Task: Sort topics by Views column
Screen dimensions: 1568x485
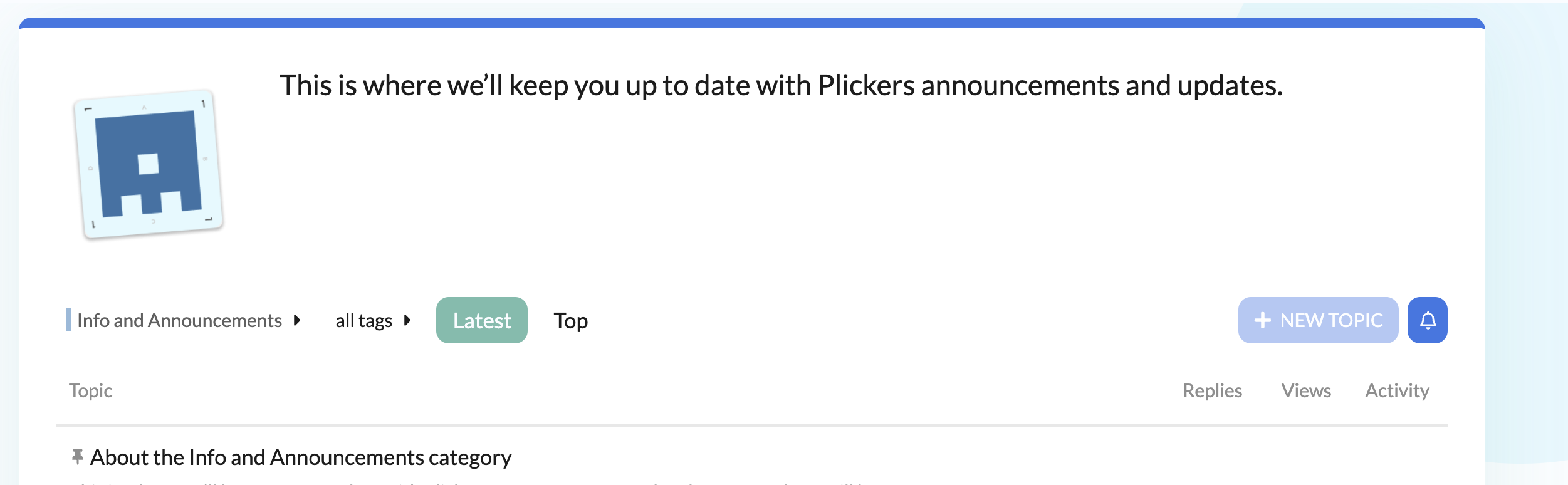Action: click(1306, 390)
